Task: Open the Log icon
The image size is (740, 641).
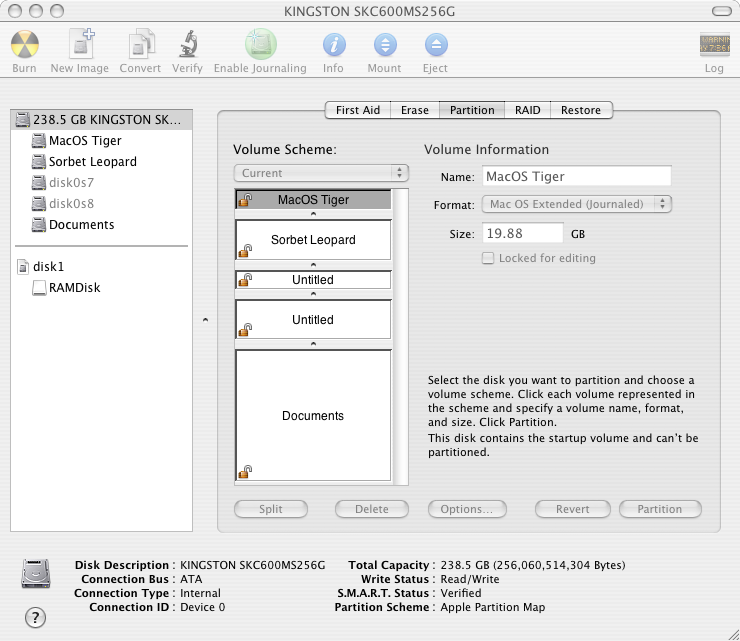Action: click(x=714, y=44)
